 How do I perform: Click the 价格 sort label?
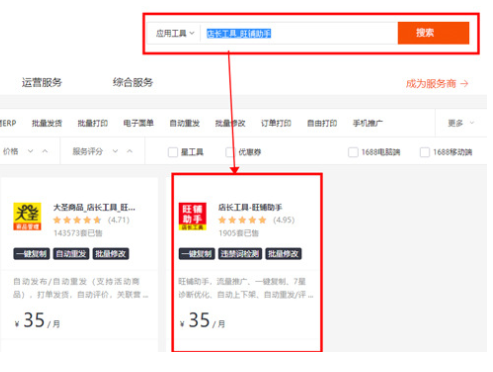10,152
